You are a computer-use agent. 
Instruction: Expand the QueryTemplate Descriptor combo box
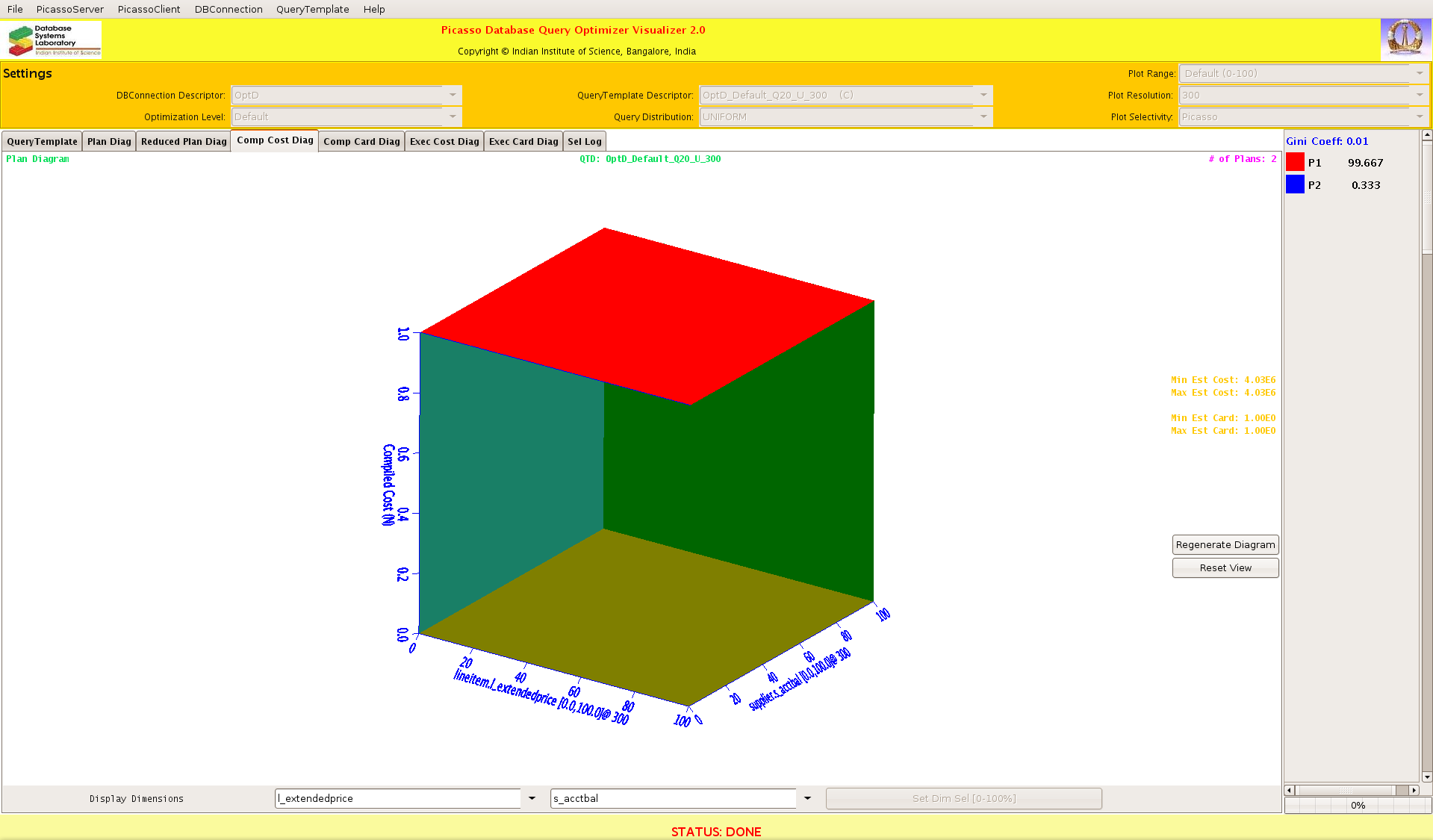(x=983, y=95)
